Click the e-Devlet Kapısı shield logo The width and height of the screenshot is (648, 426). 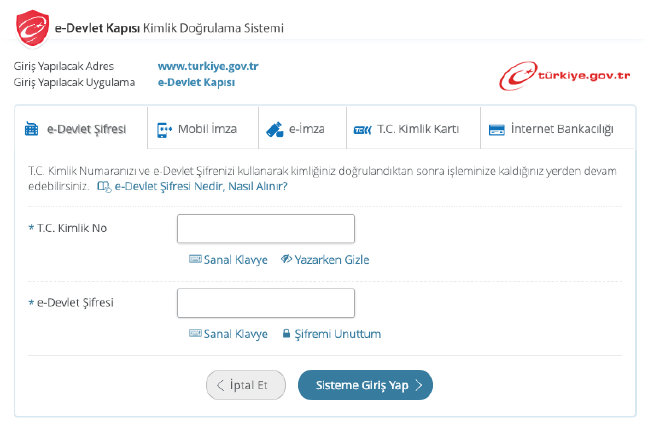[35, 27]
